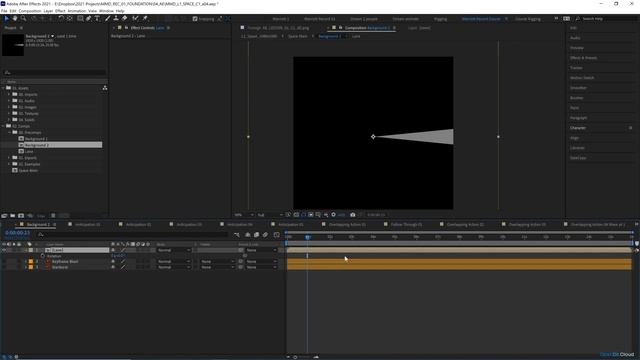Select the Selection arrow tool
640x360 pixels.
tap(7, 18)
